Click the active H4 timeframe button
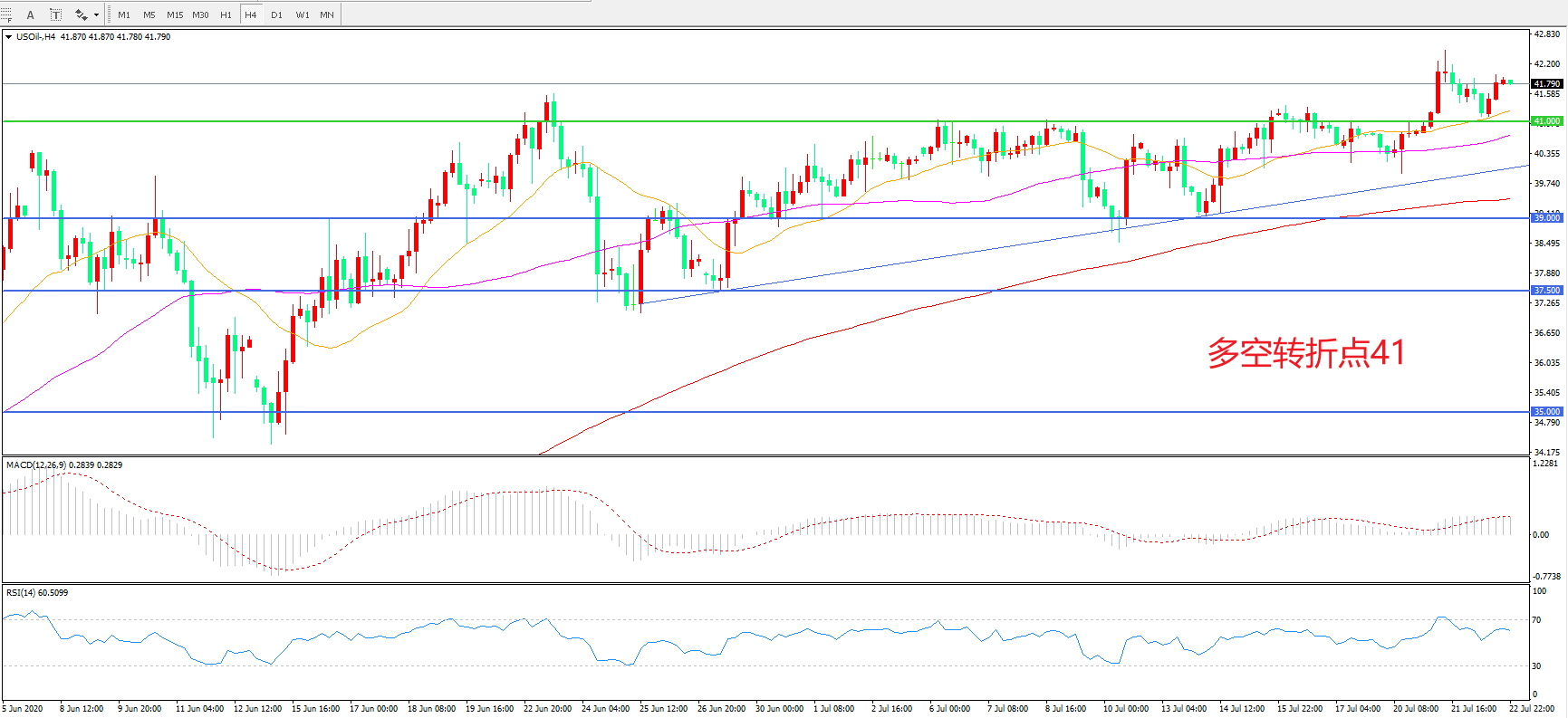 [x=251, y=14]
